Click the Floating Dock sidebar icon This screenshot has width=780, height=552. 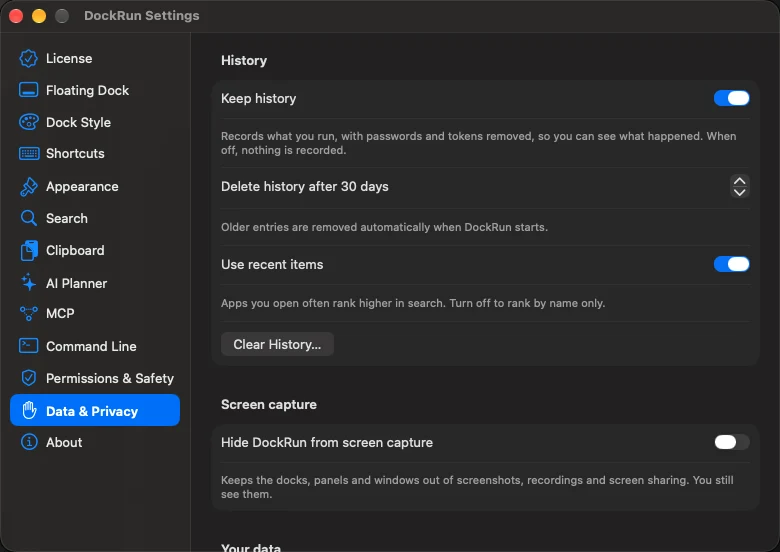(28, 91)
